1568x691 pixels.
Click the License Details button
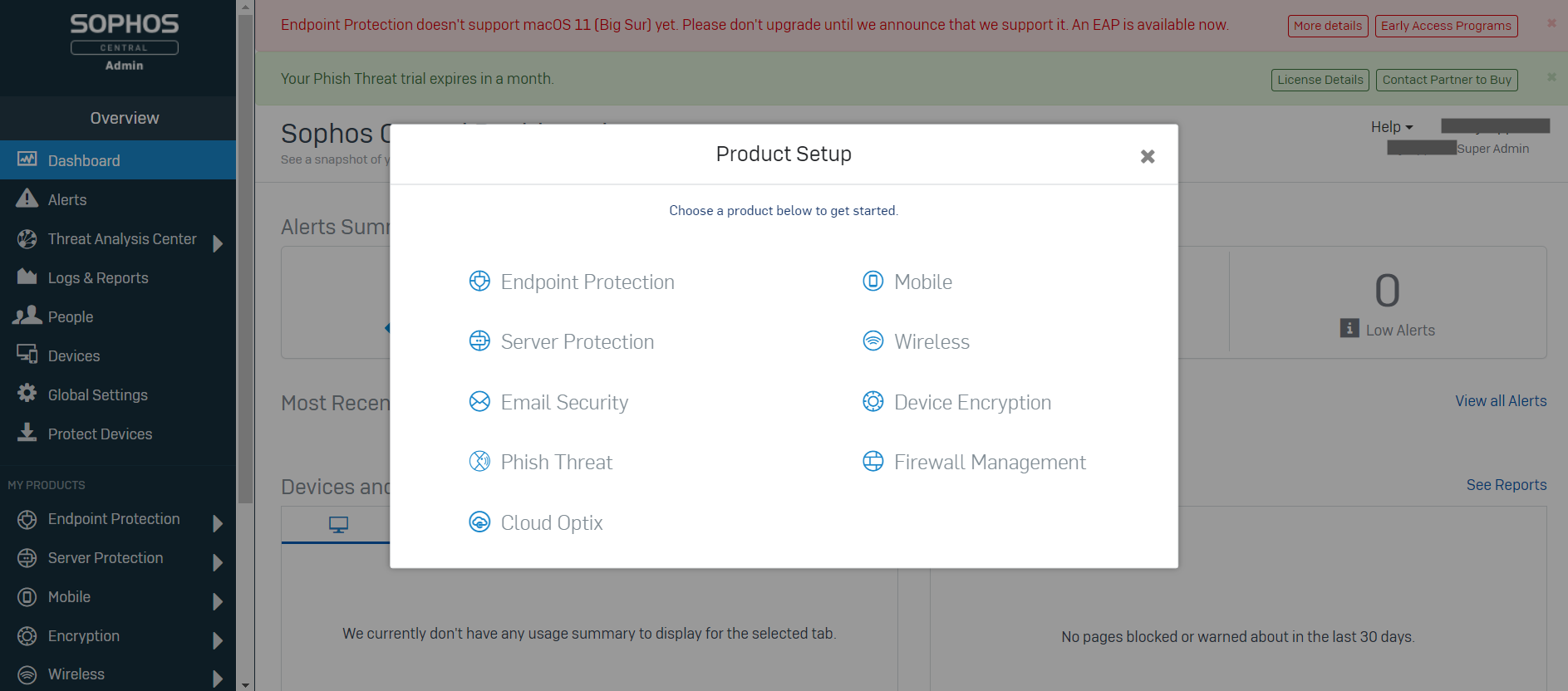(x=1320, y=80)
